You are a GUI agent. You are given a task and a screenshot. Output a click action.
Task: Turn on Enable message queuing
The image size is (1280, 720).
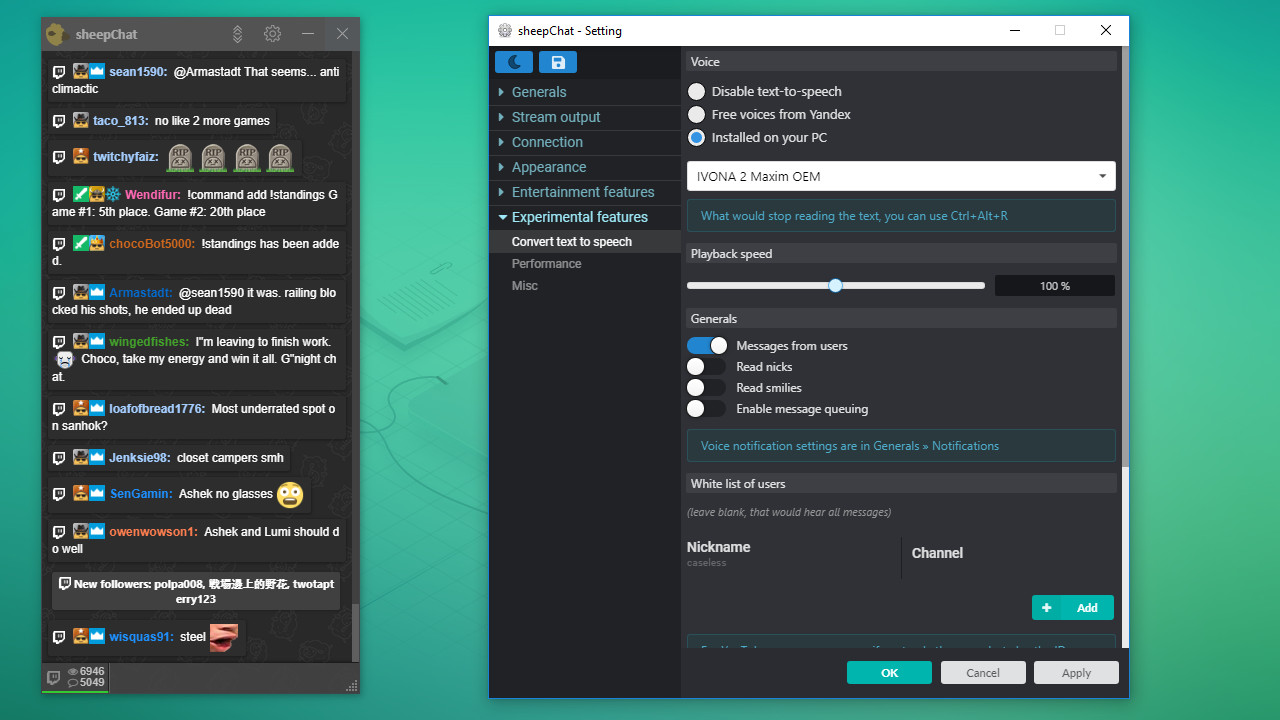coord(707,408)
